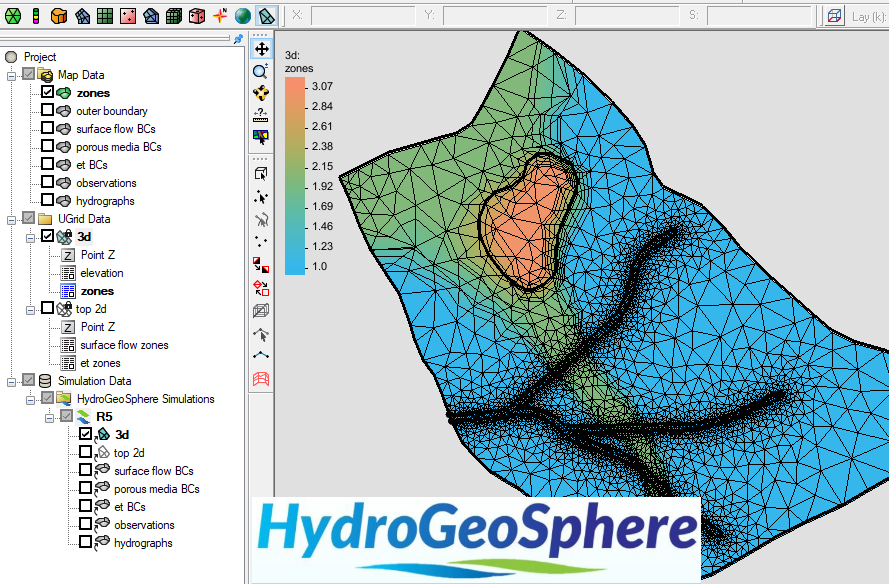Click the green globe icon in top toolbar
This screenshot has height=584, width=889.
click(242, 15)
